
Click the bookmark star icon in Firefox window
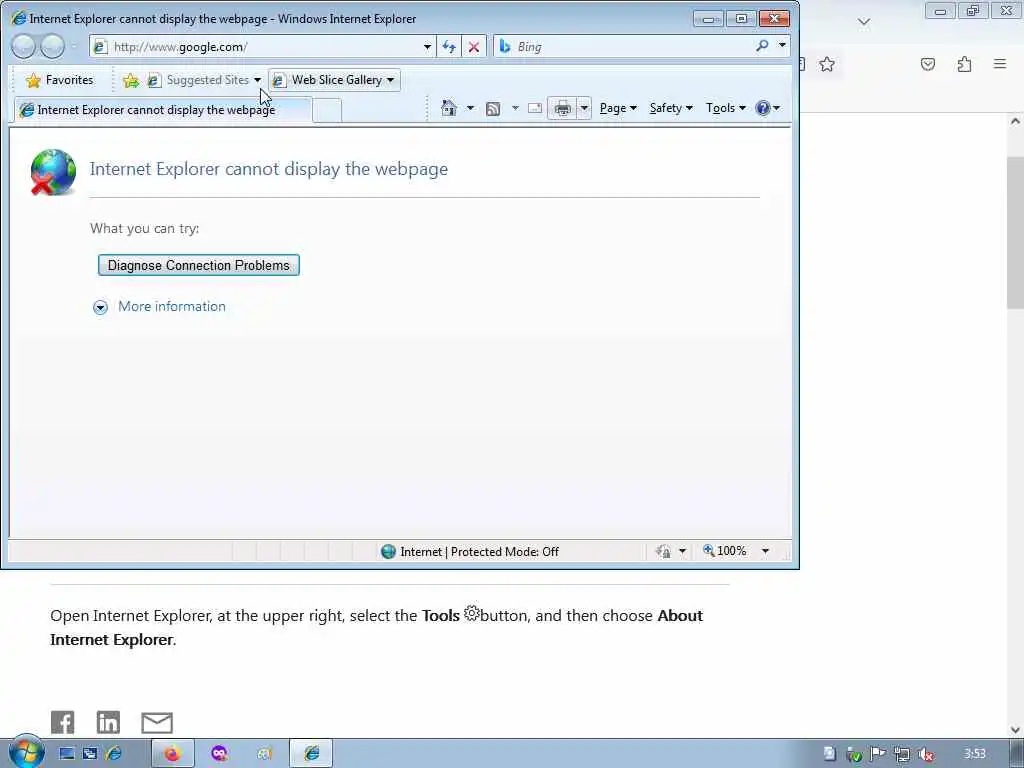tap(827, 64)
